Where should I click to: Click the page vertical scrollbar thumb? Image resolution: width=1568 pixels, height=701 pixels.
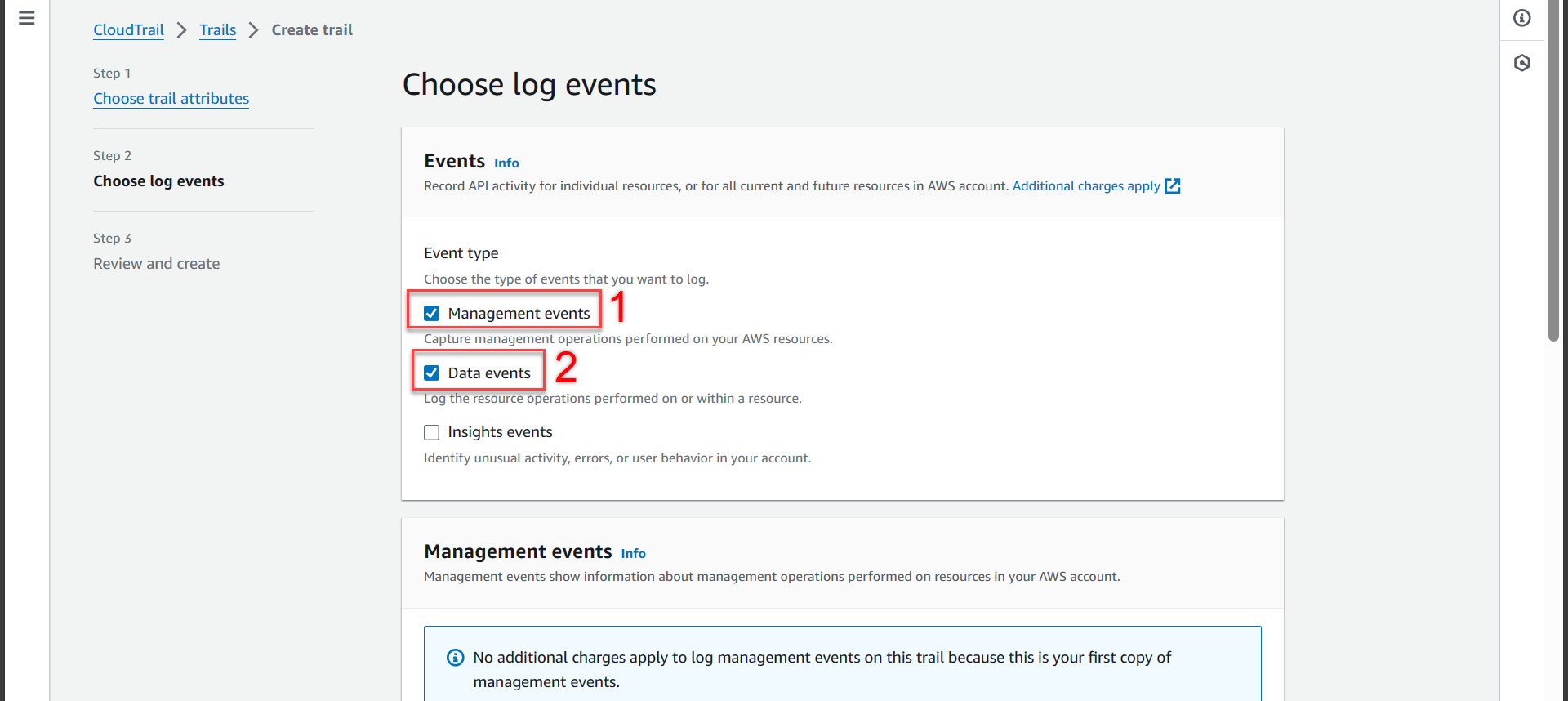pos(1553,170)
